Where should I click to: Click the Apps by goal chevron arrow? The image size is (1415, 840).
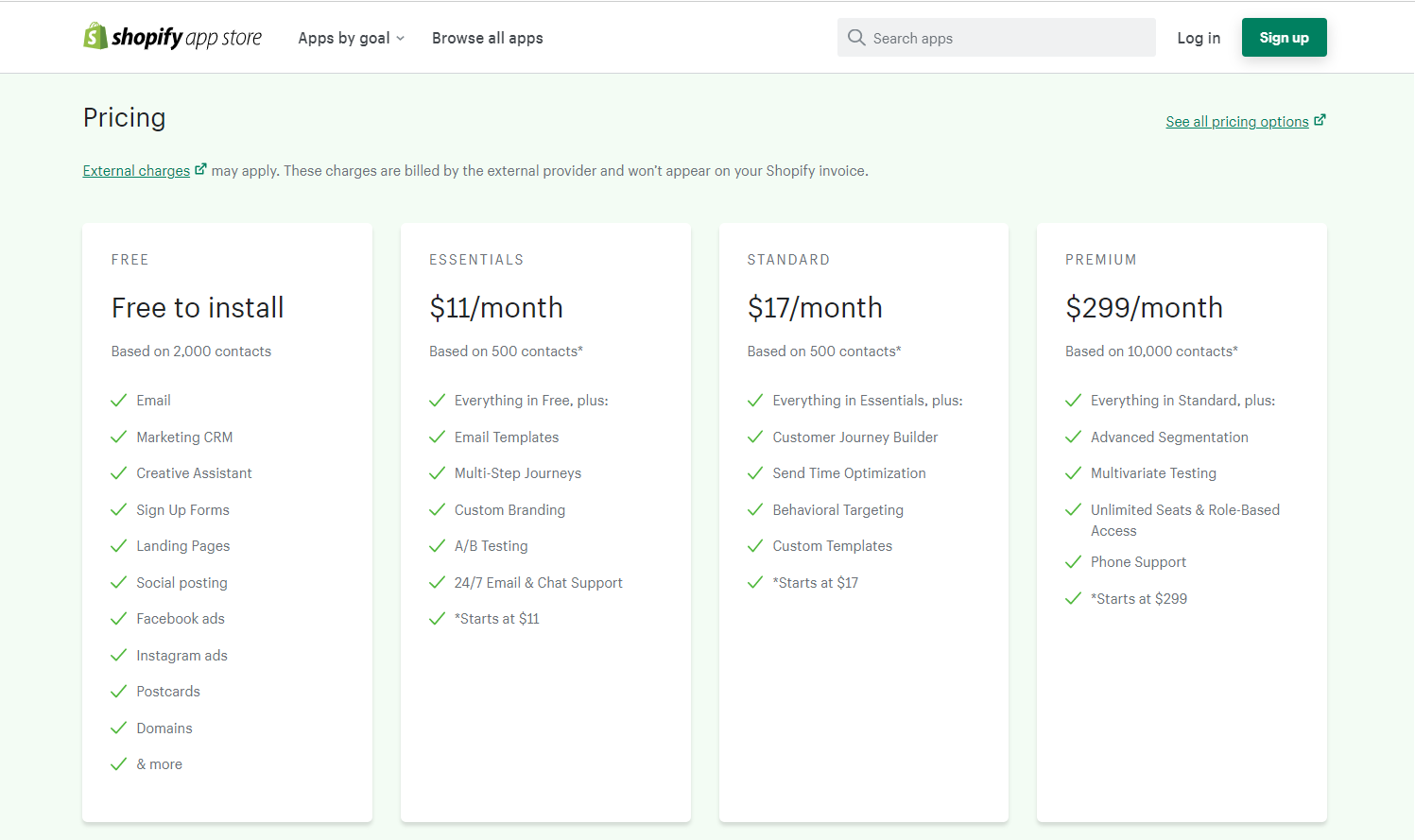click(401, 39)
